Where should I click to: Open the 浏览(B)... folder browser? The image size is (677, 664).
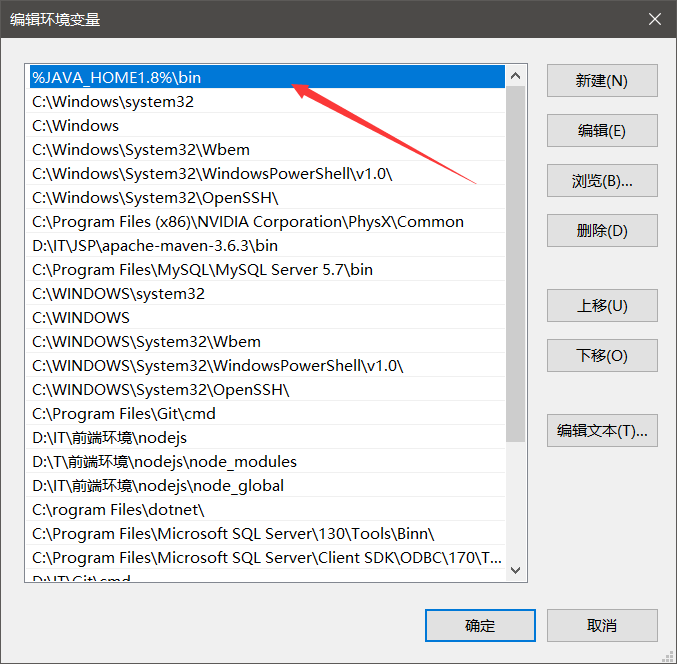coord(602,181)
